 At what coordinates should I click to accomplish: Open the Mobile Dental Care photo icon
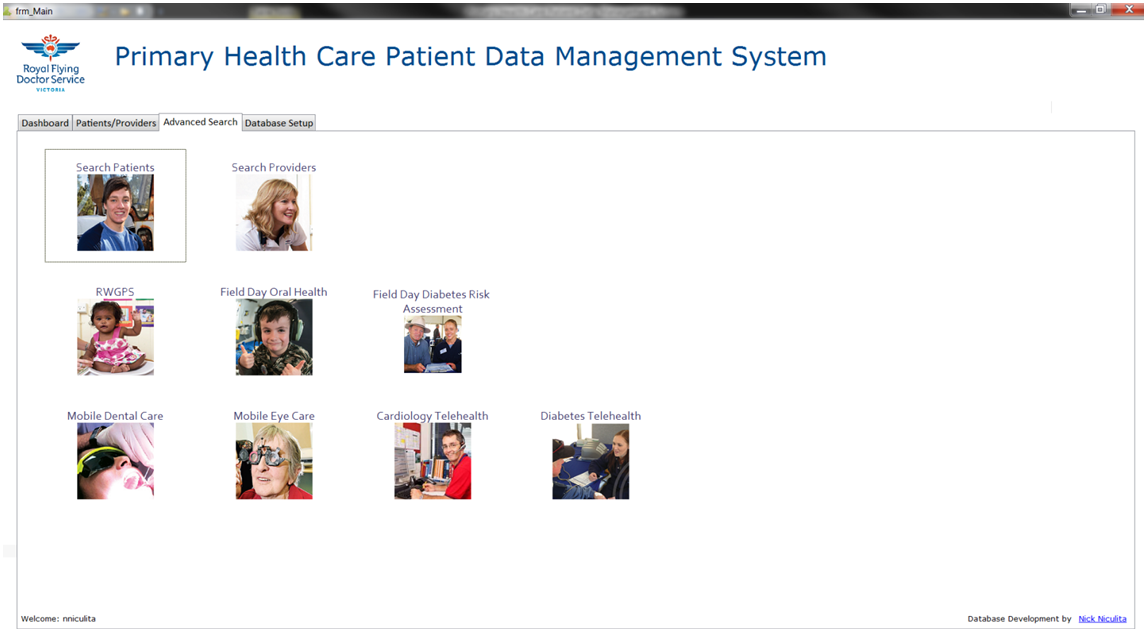tap(115, 461)
